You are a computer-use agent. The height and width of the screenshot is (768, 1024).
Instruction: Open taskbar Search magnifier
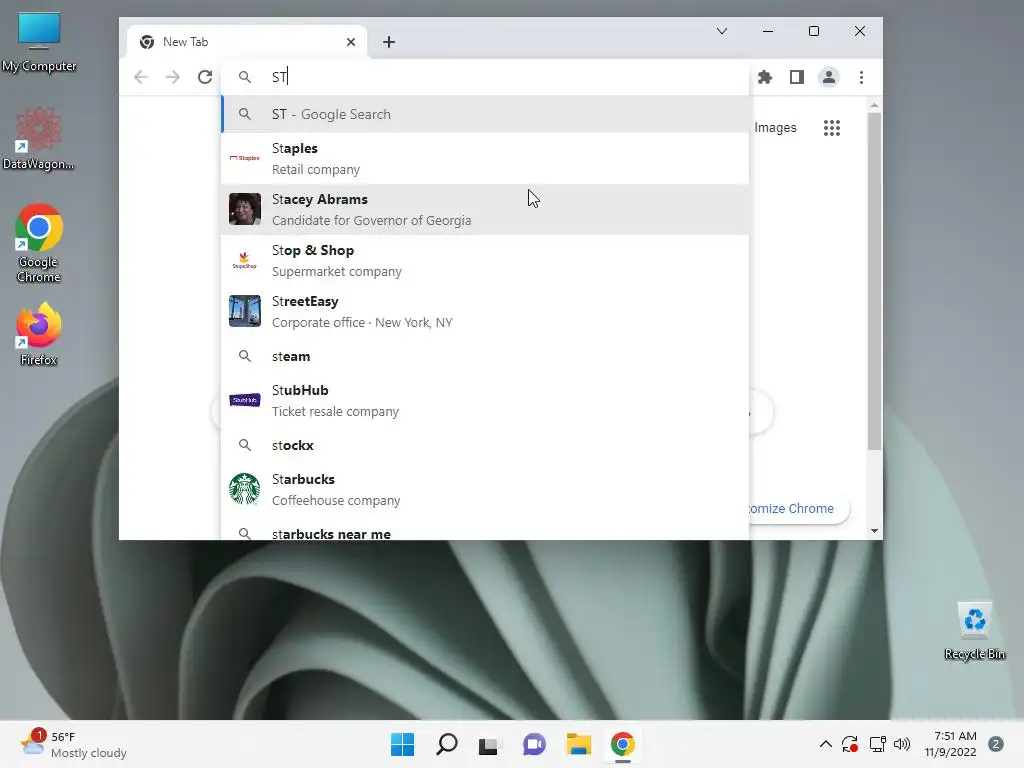click(x=447, y=744)
